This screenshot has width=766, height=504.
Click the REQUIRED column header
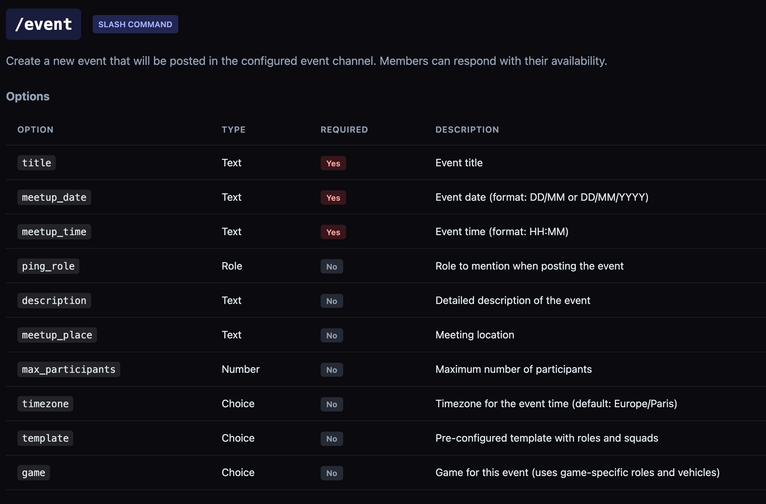(344, 130)
